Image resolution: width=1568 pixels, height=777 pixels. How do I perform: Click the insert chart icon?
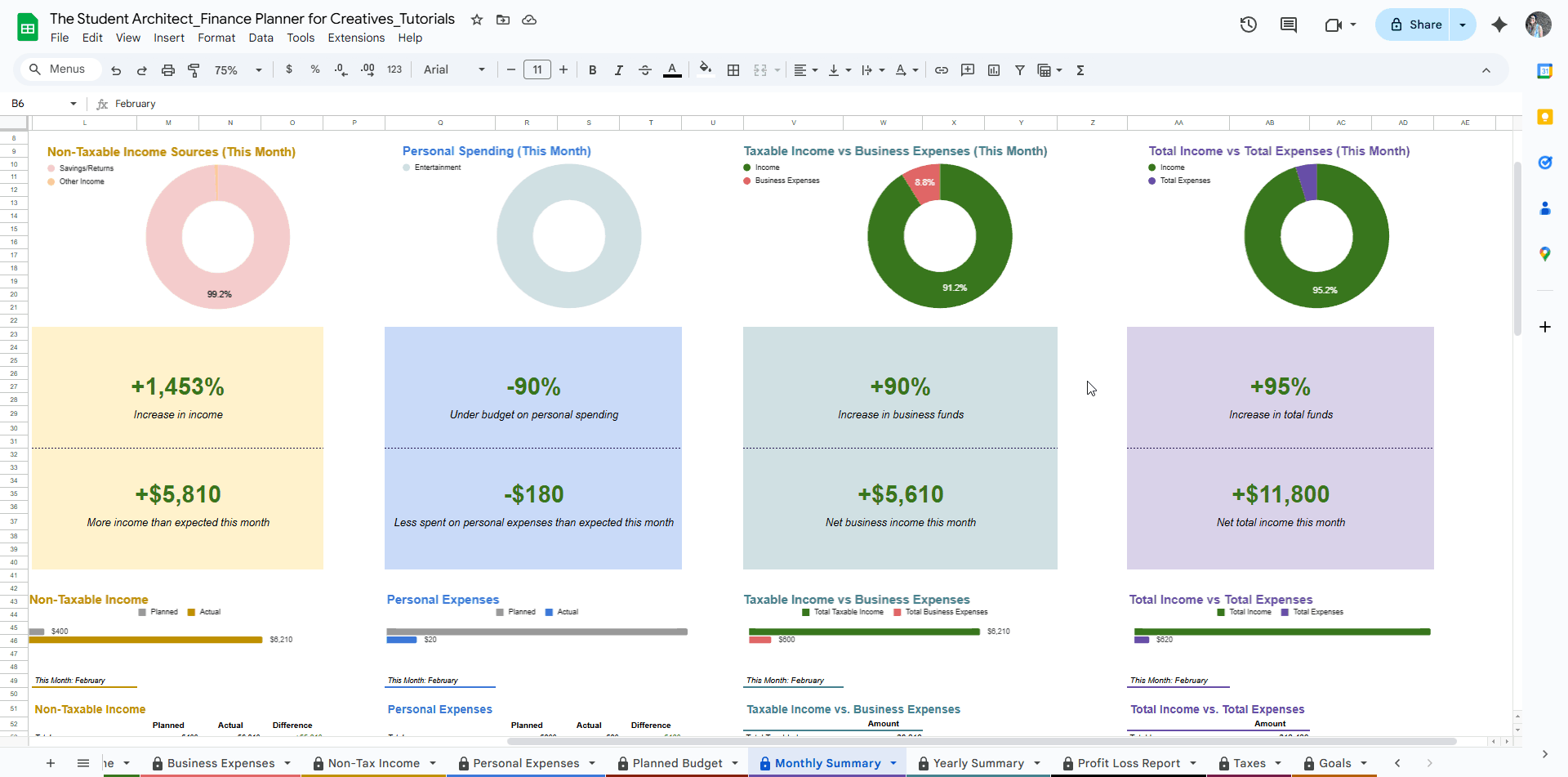[x=994, y=70]
